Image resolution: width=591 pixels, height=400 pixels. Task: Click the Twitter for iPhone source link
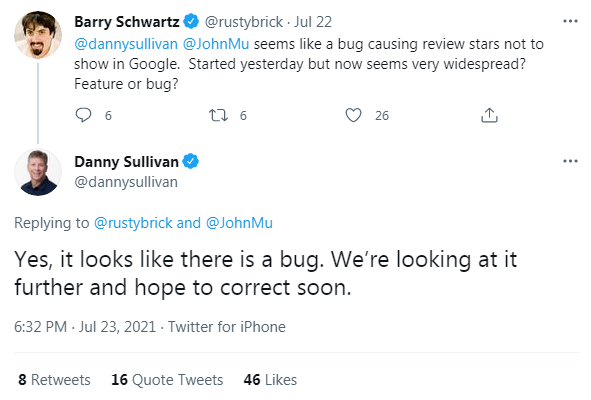(227, 326)
